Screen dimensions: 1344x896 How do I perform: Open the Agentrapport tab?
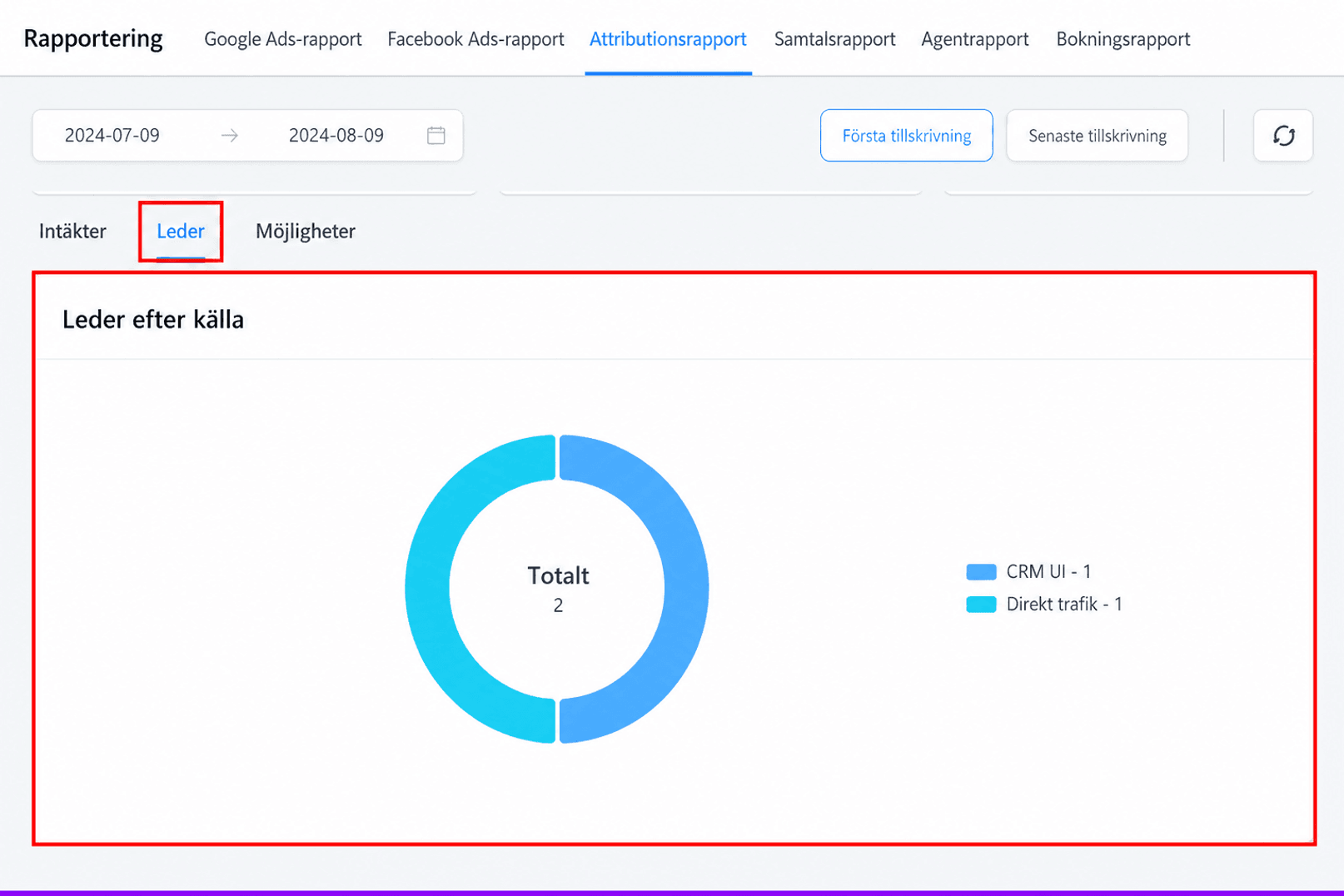point(975,39)
